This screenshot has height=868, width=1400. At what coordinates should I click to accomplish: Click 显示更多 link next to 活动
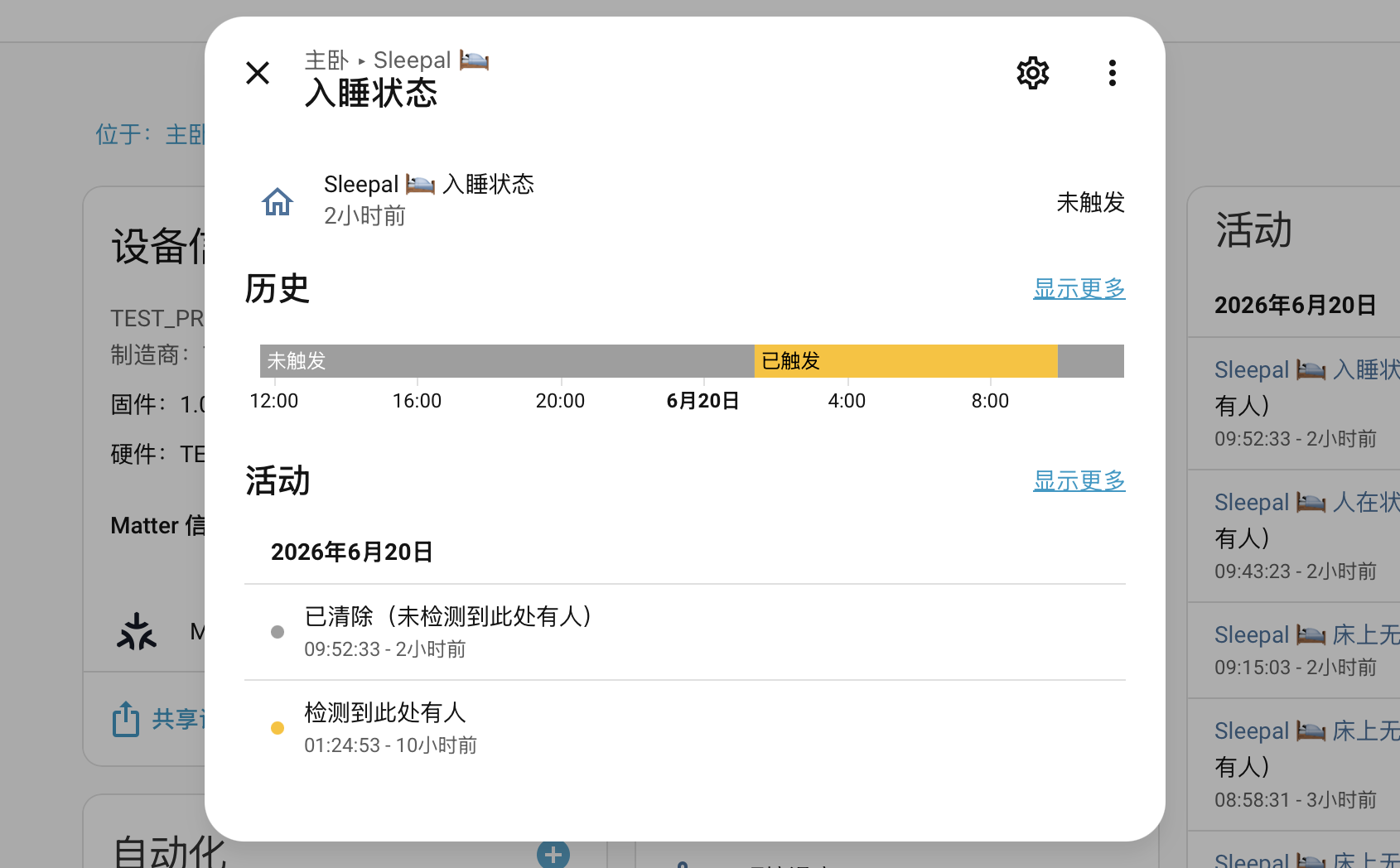[x=1079, y=480]
